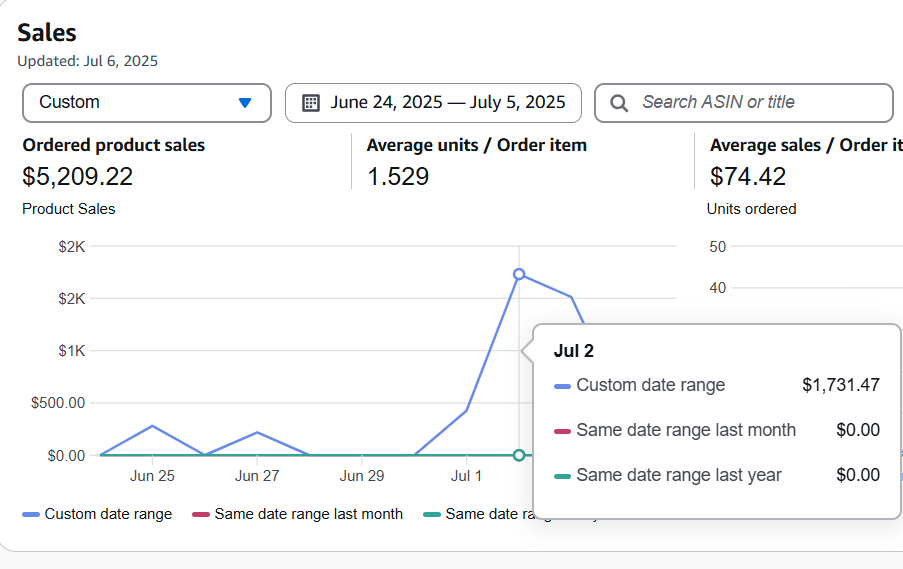Select the teal Jul 2 baseline data point
The width and height of the screenshot is (903, 569).
[x=519, y=455]
